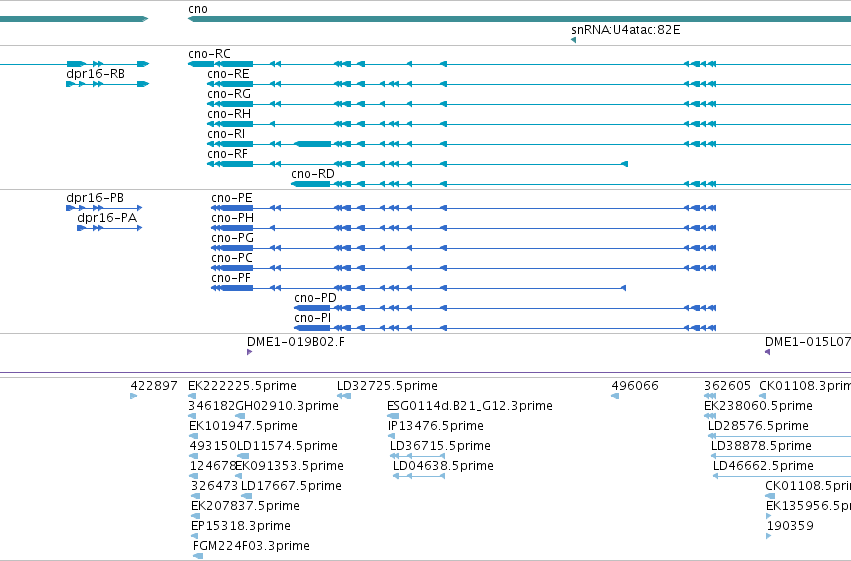Viewport: 851px width, 561px height.
Task: Select protein cno-PG label
Action: (x=232, y=238)
